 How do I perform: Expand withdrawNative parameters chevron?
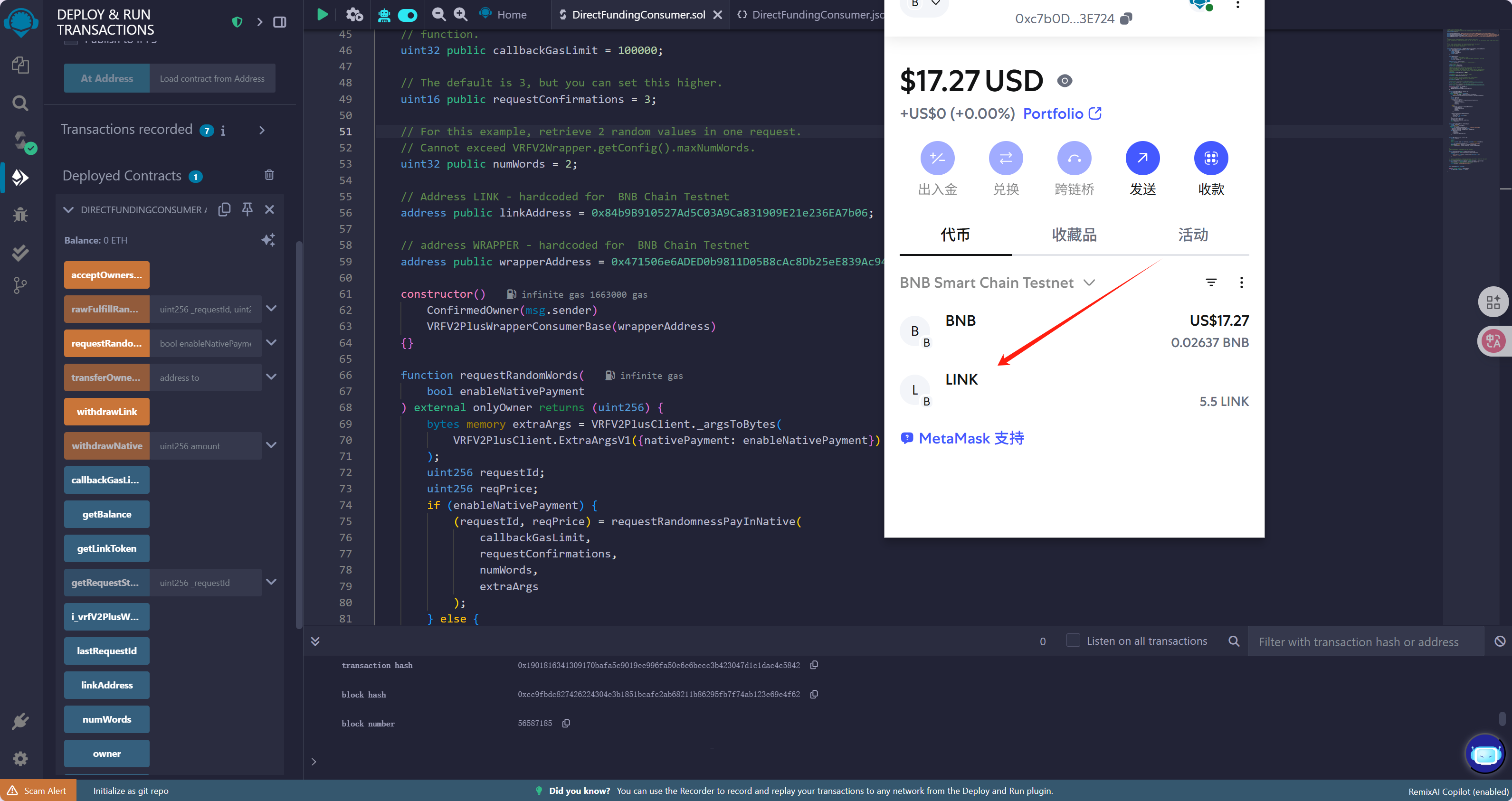(x=271, y=445)
